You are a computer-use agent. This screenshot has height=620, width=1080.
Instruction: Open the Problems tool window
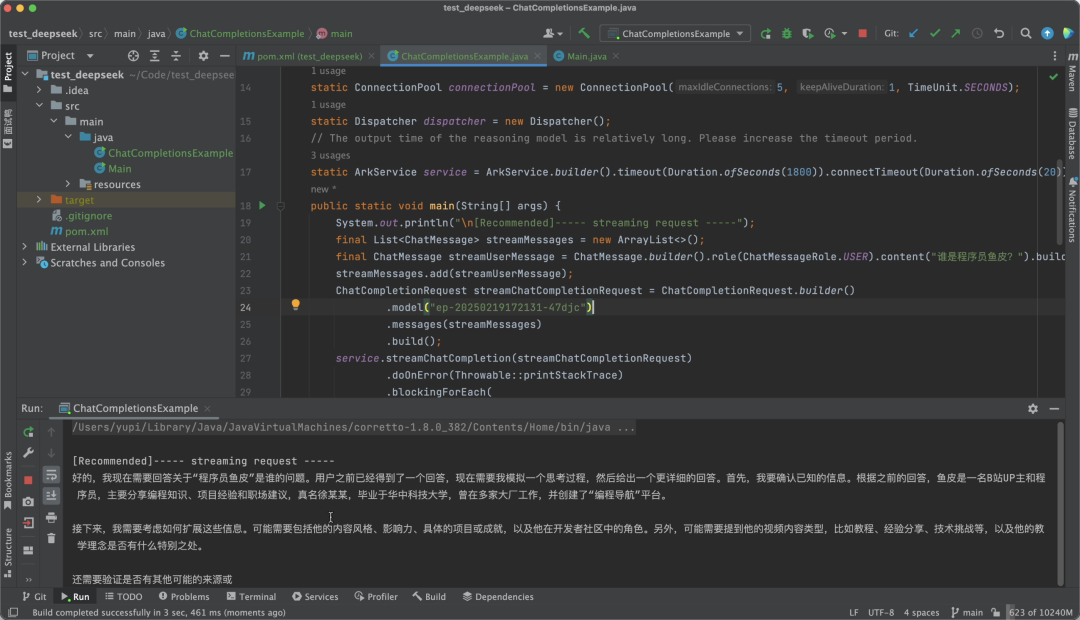[184, 597]
